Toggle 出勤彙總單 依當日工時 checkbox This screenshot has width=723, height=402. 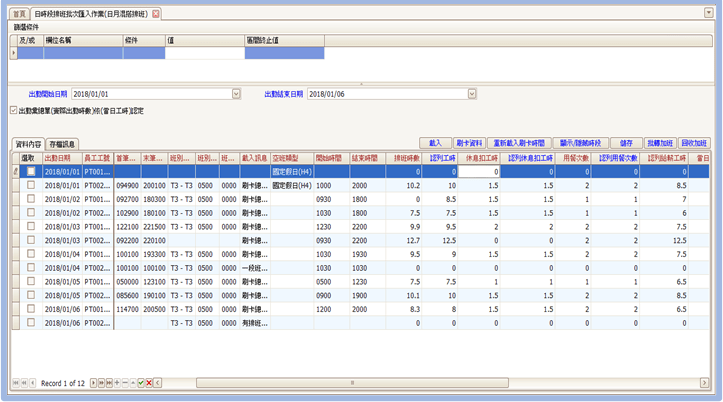pyautogui.click(x=14, y=110)
